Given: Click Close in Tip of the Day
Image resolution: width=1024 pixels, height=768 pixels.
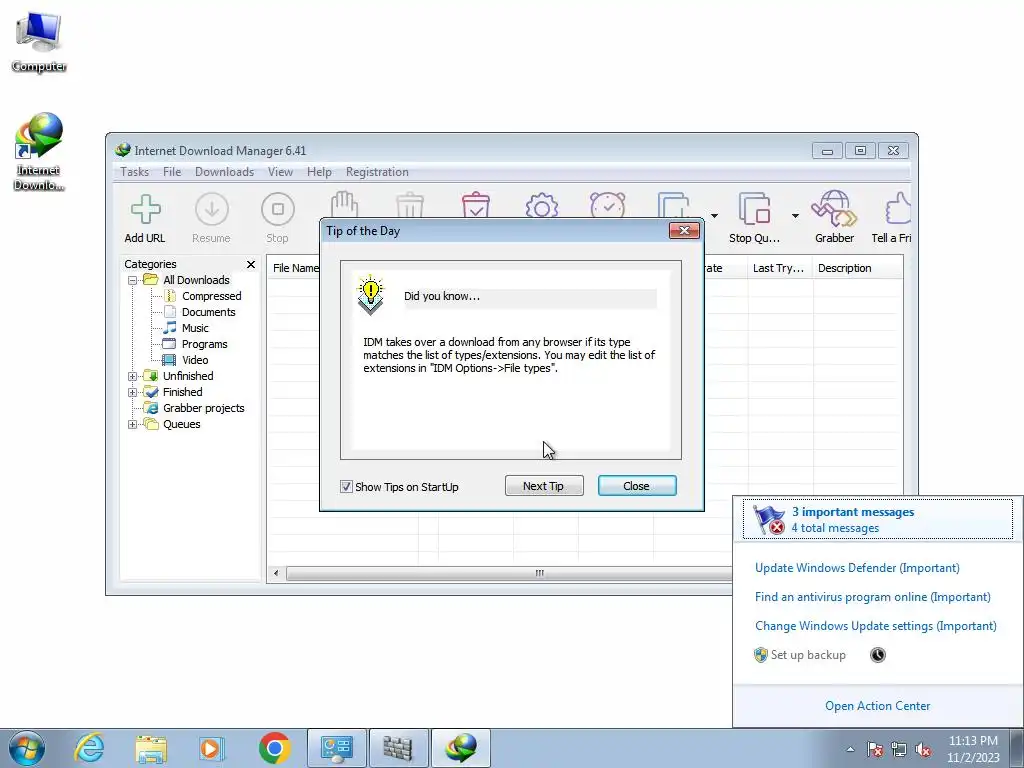Looking at the screenshot, I should click(637, 486).
